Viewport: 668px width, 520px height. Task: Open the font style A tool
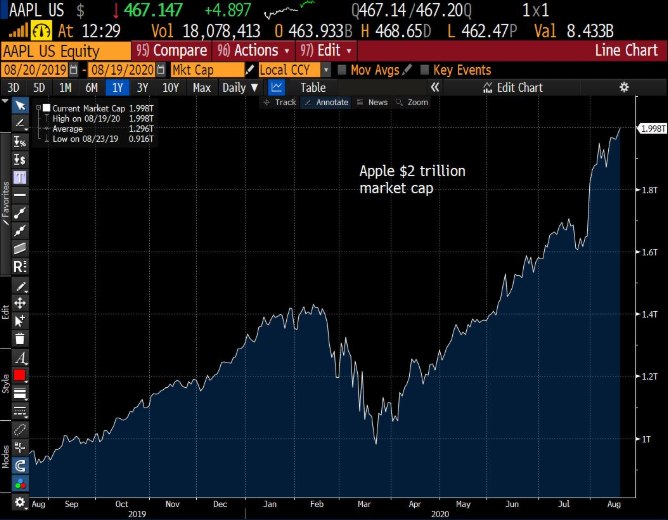coord(20,358)
